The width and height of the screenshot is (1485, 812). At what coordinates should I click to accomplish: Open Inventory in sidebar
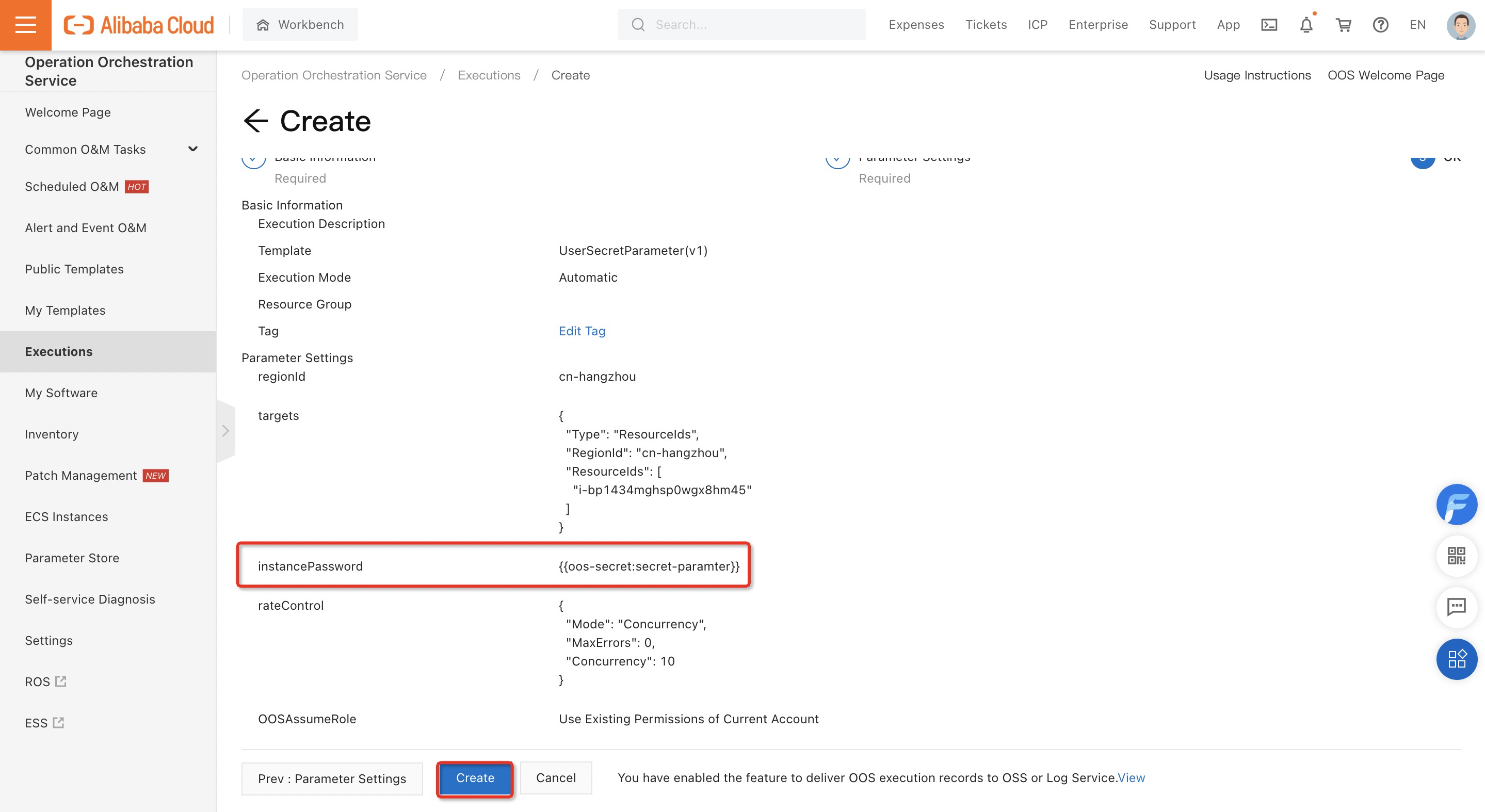pos(51,434)
